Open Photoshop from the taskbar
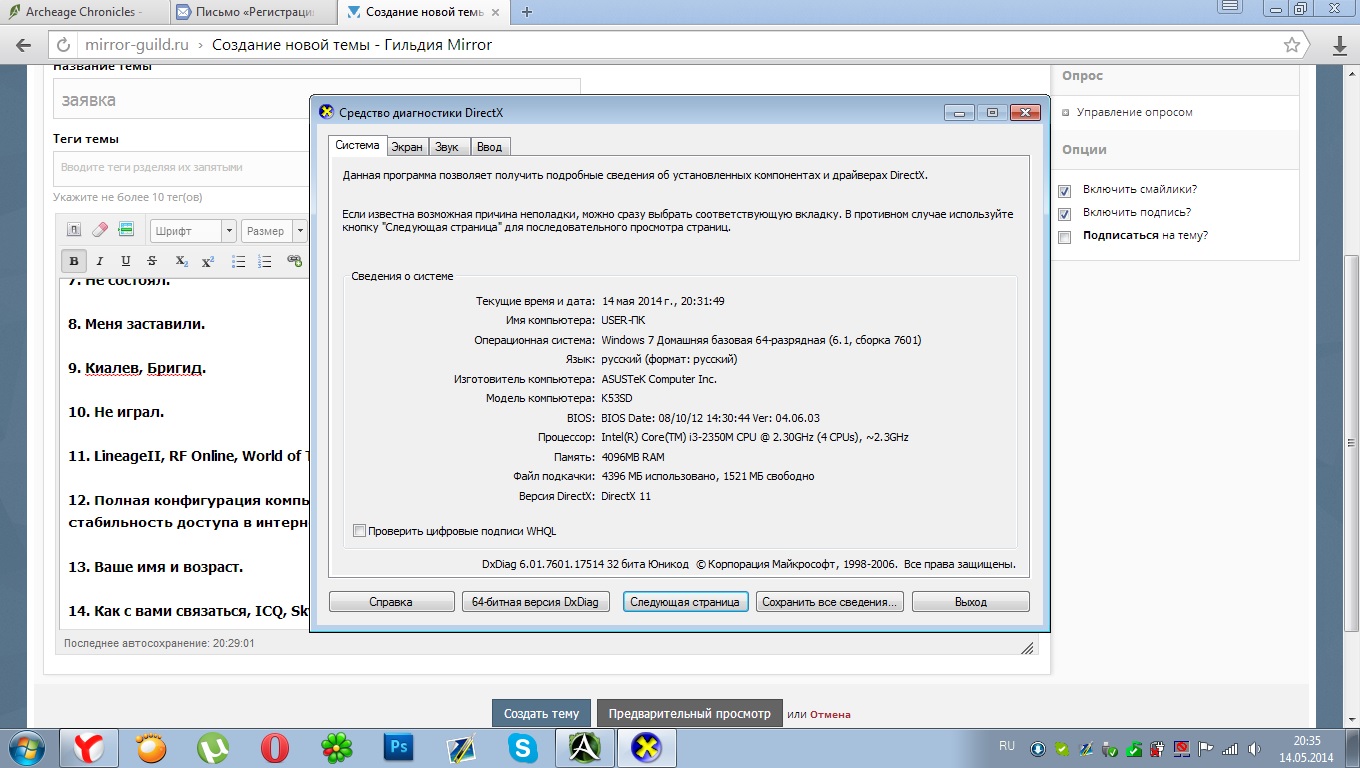Screen dimensions: 1360x768 click(399, 748)
